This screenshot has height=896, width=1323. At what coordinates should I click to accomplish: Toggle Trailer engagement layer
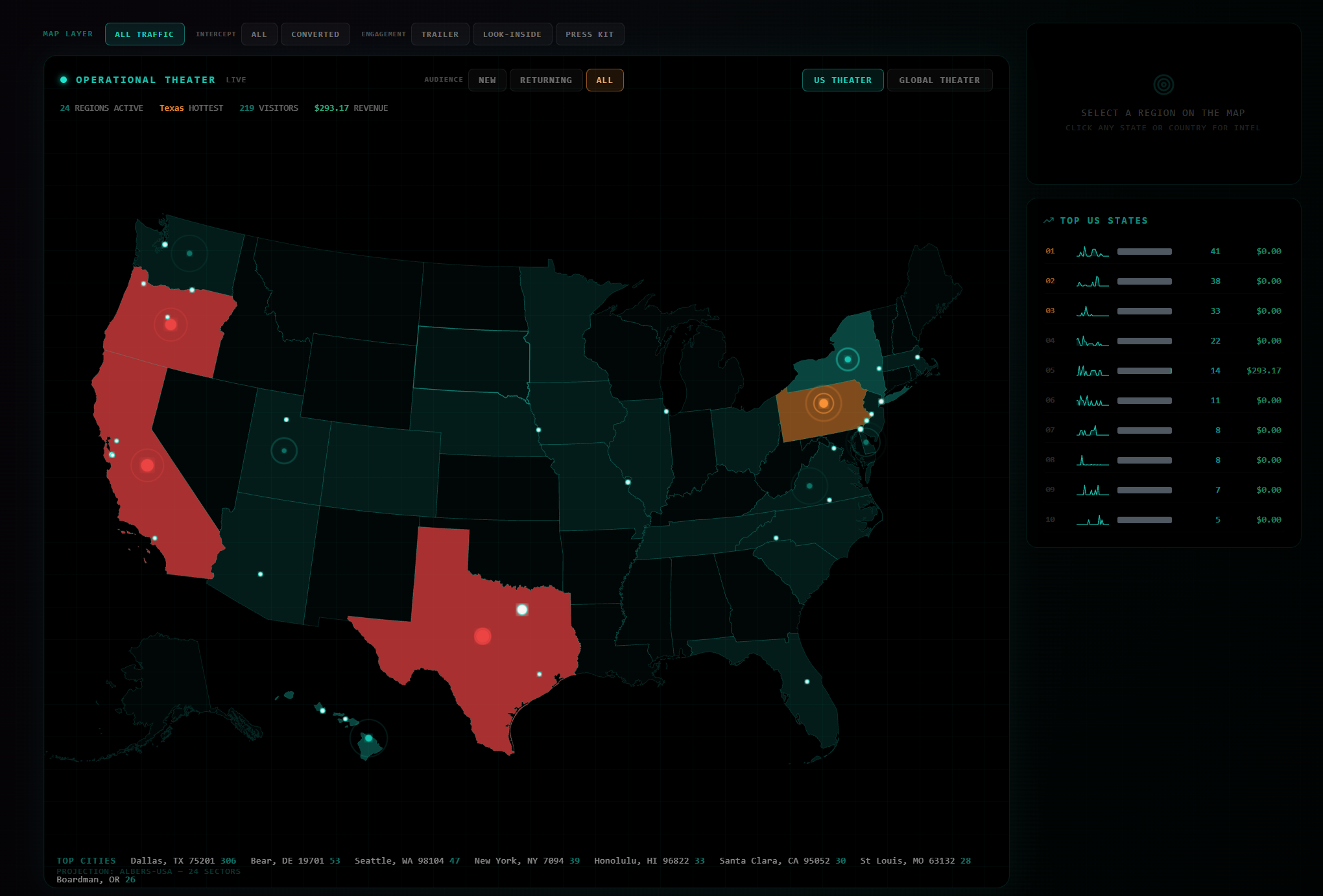(440, 34)
